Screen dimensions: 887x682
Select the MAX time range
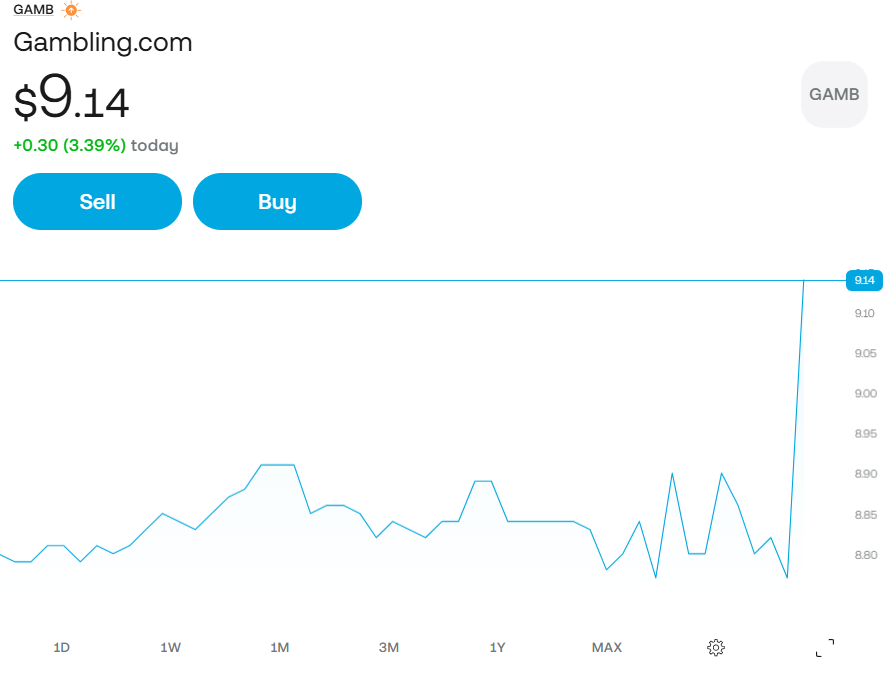(606, 648)
